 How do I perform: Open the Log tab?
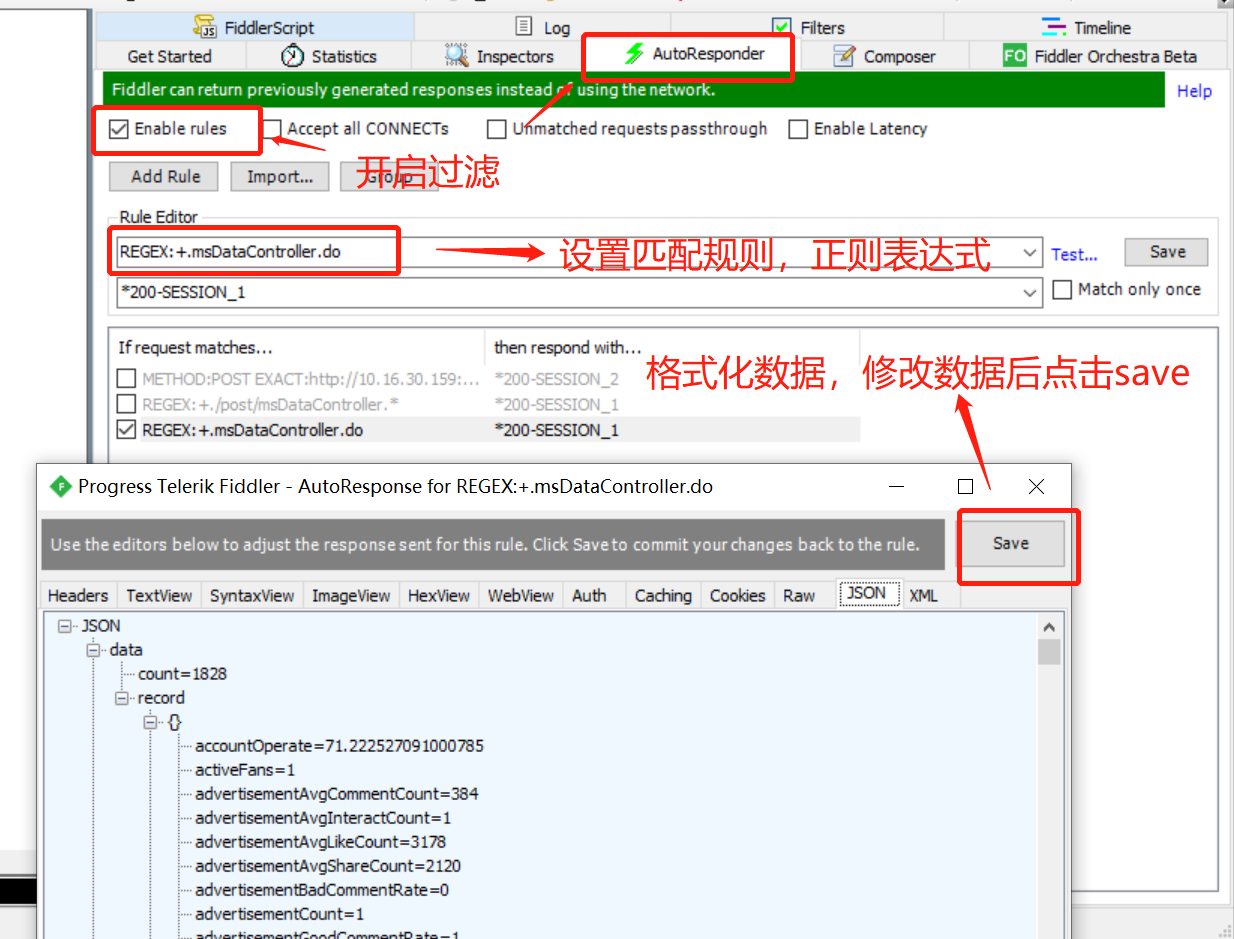542,27
